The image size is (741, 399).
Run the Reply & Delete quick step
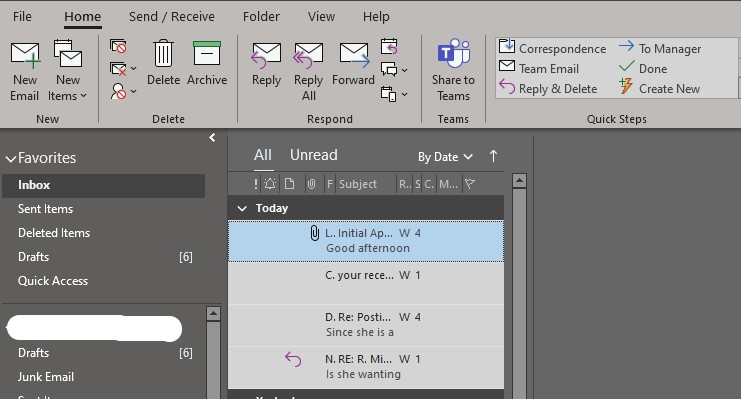click(549, 88)
